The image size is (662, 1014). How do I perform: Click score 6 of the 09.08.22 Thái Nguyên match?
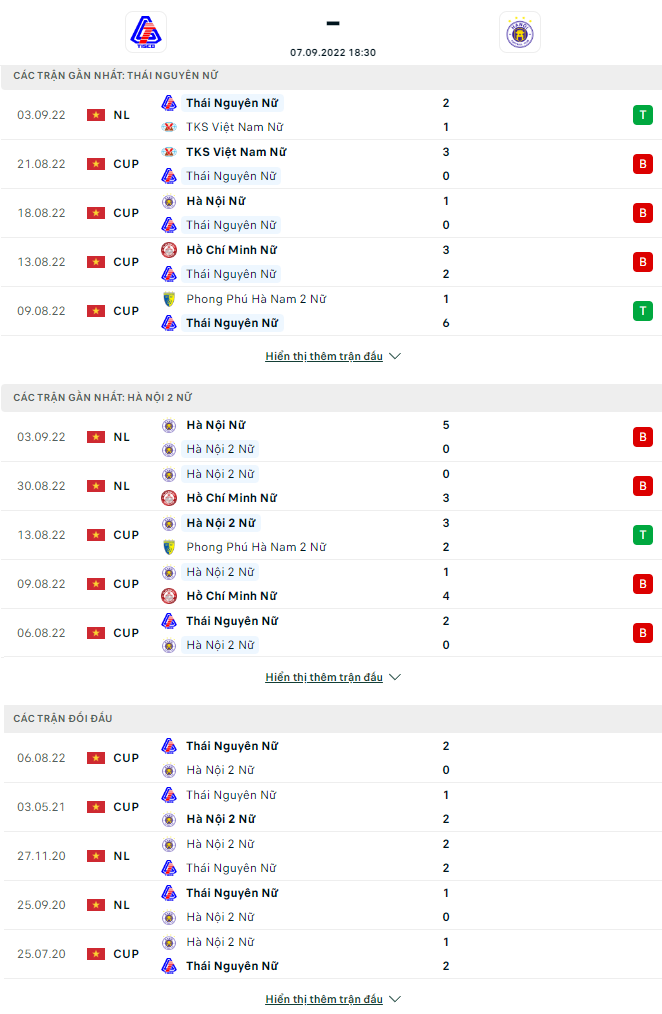(446, 323)
